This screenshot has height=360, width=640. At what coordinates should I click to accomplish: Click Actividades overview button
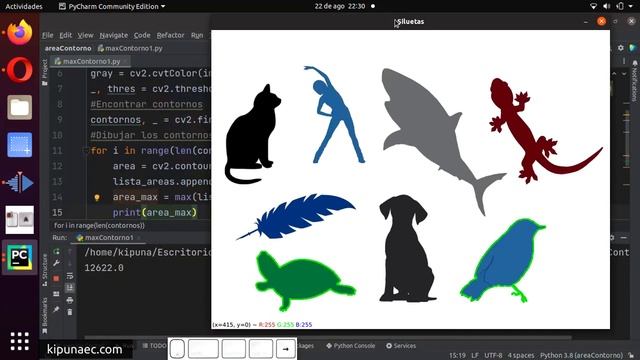pyautogui.click(x=24, y=7)
